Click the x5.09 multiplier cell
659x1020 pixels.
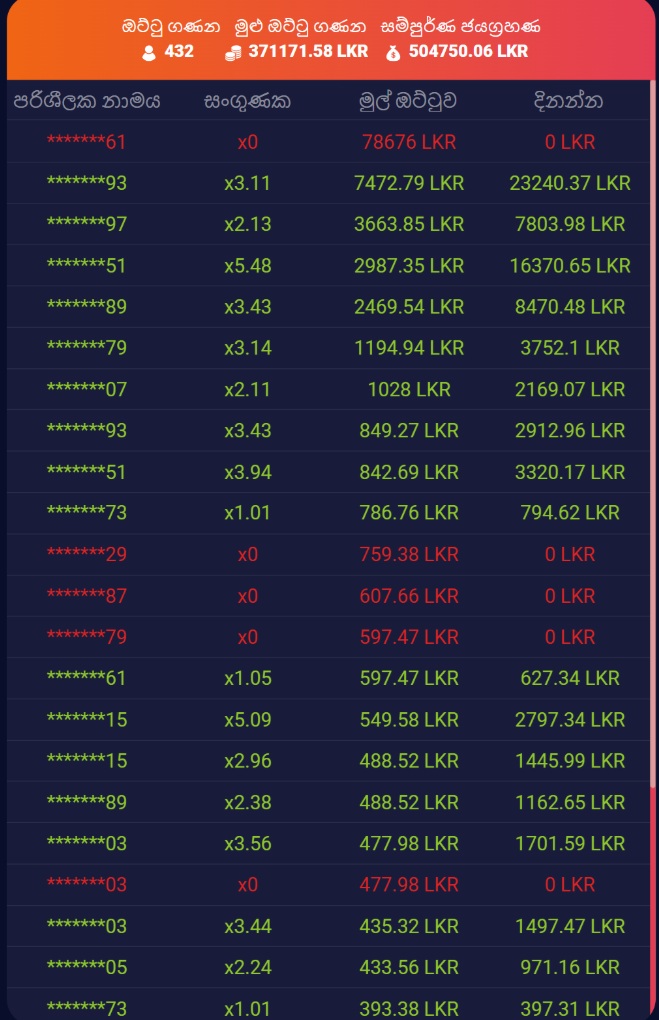pos(247,720)
